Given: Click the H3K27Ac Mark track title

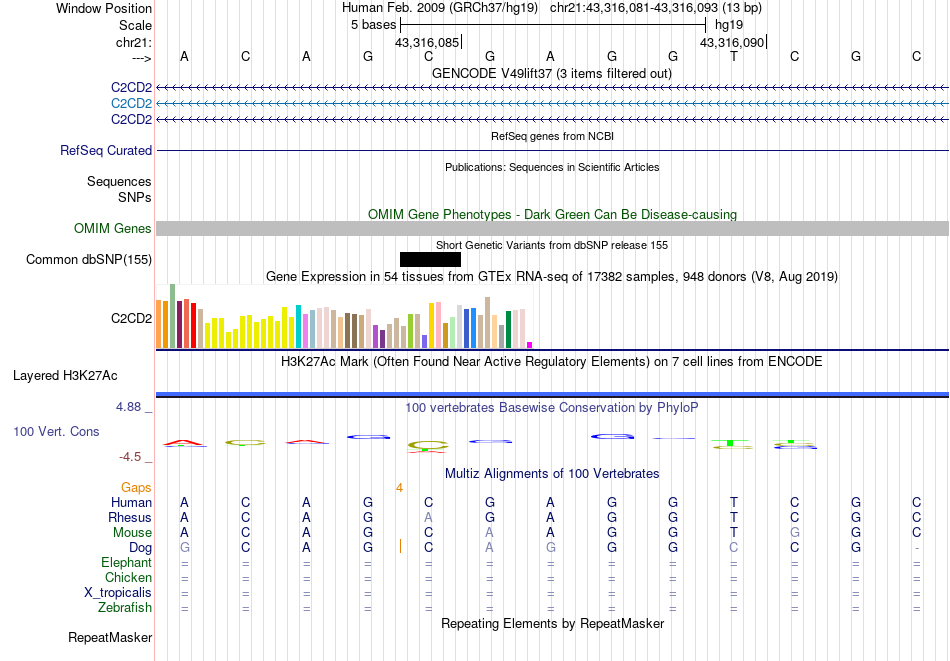Looking at the screenshot, I should 552,362.
